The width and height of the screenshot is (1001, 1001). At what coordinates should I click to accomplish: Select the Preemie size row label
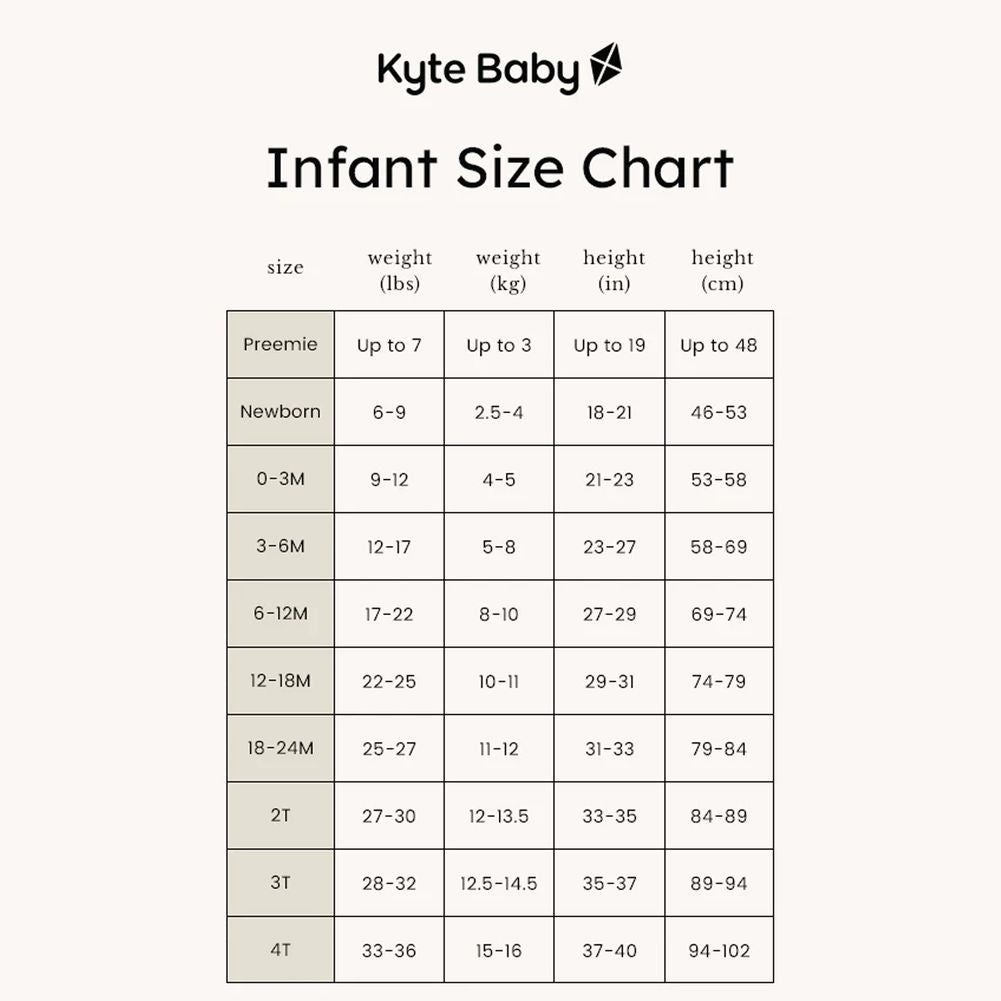pos(280,344)
